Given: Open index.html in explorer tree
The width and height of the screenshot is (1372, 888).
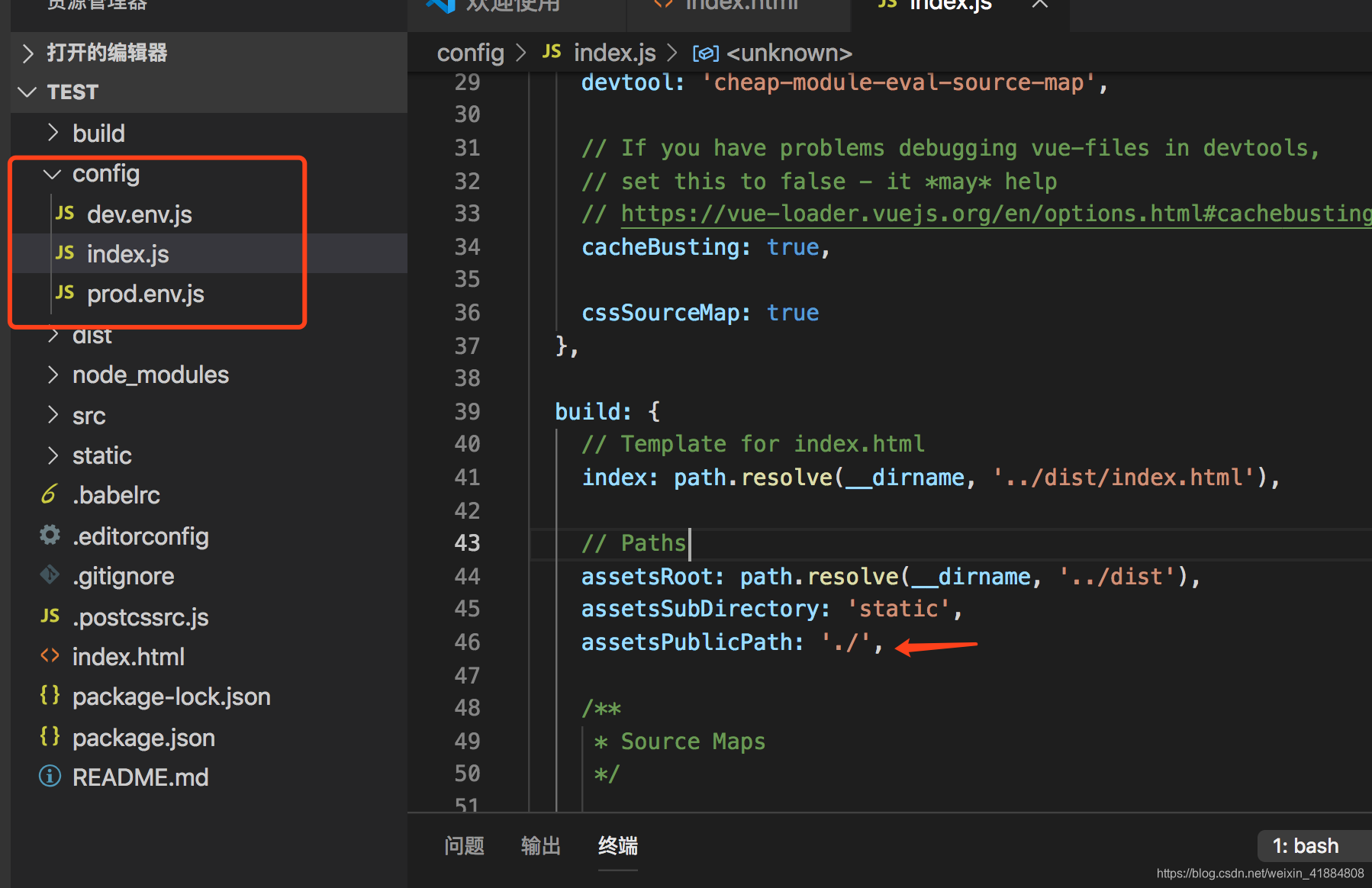Looking at the screenshot, I should tap(128, 657).
